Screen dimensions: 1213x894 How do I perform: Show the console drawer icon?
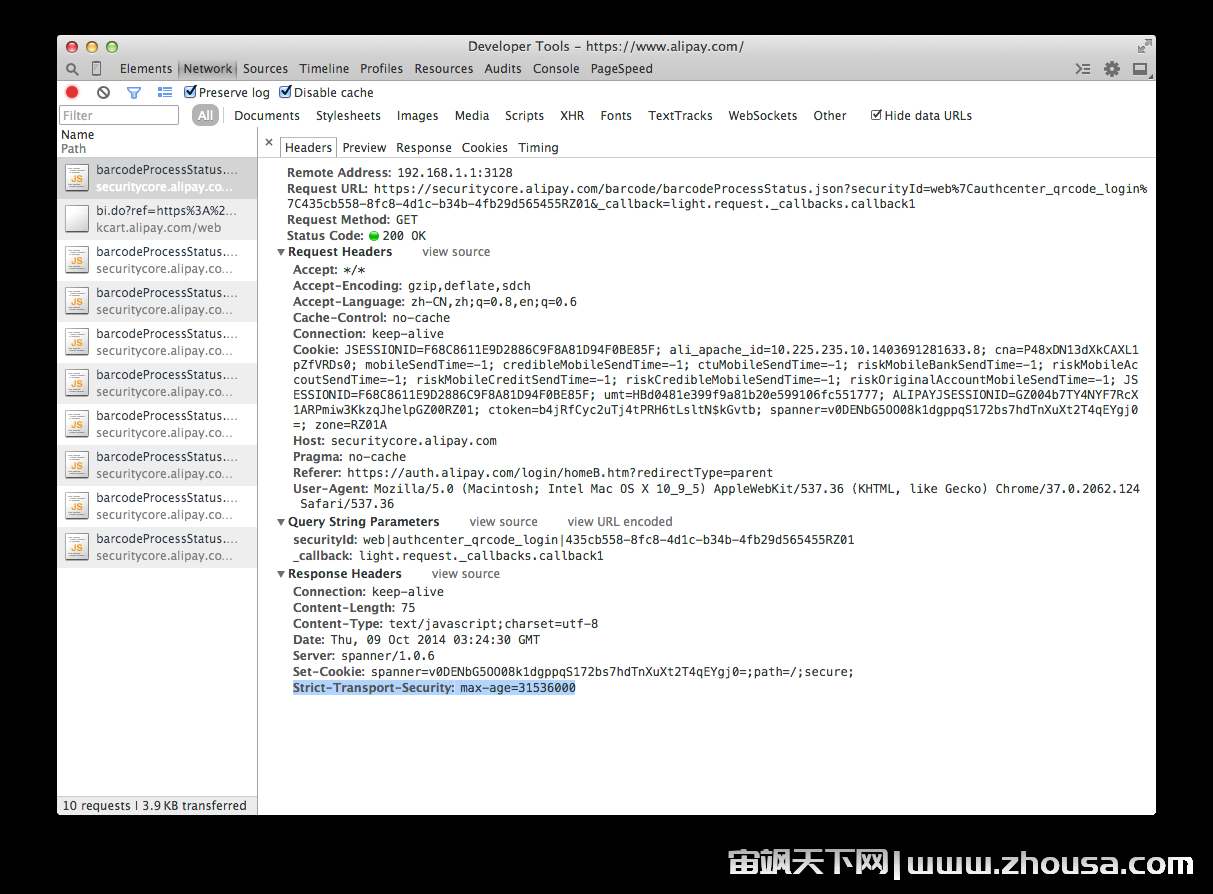(x=1083, y=69)
